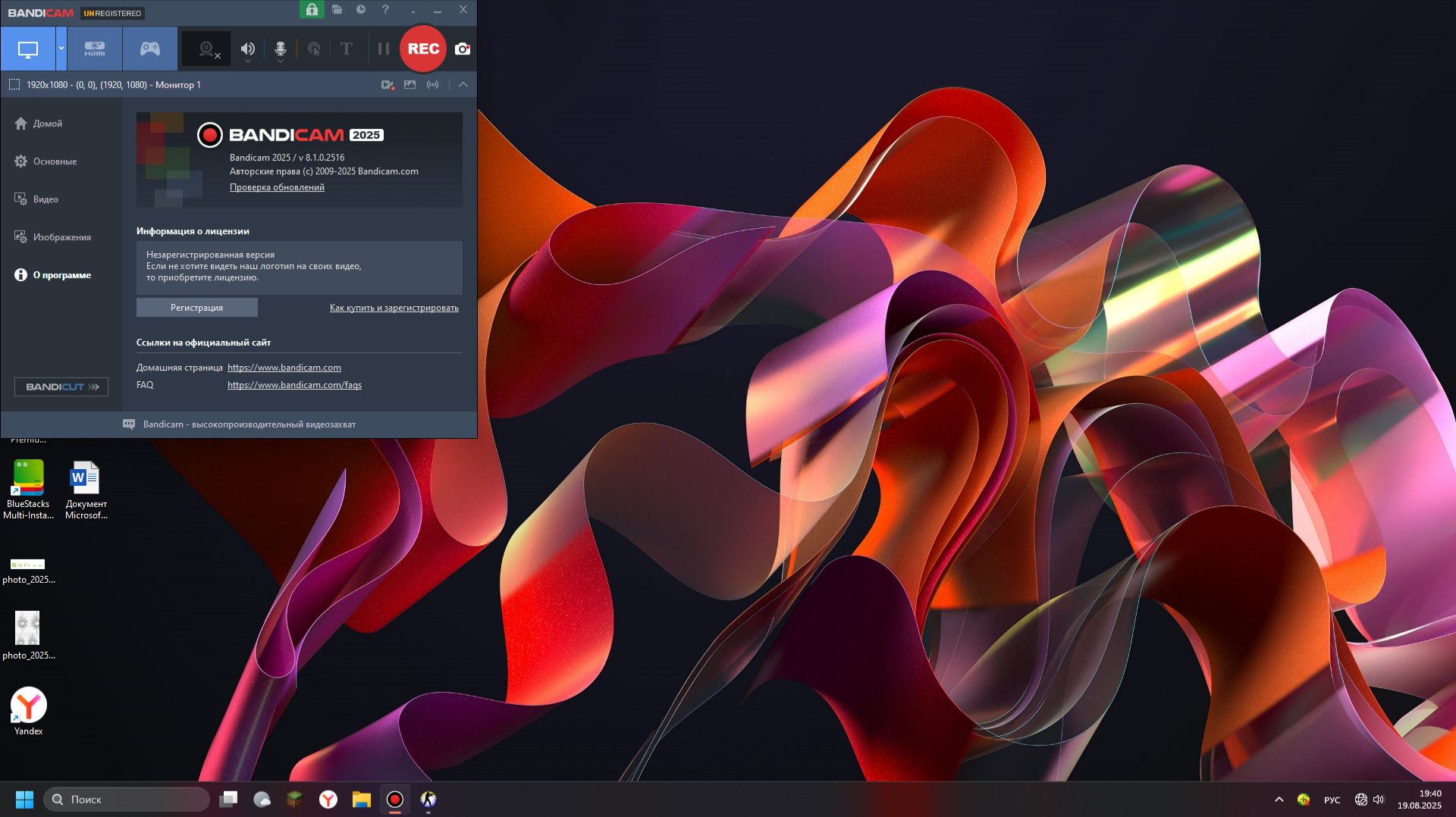Open the microphone dropdown arrow
Image resolution: width=1456 pixels, height=817 pixels.
(x=280, y=61)
